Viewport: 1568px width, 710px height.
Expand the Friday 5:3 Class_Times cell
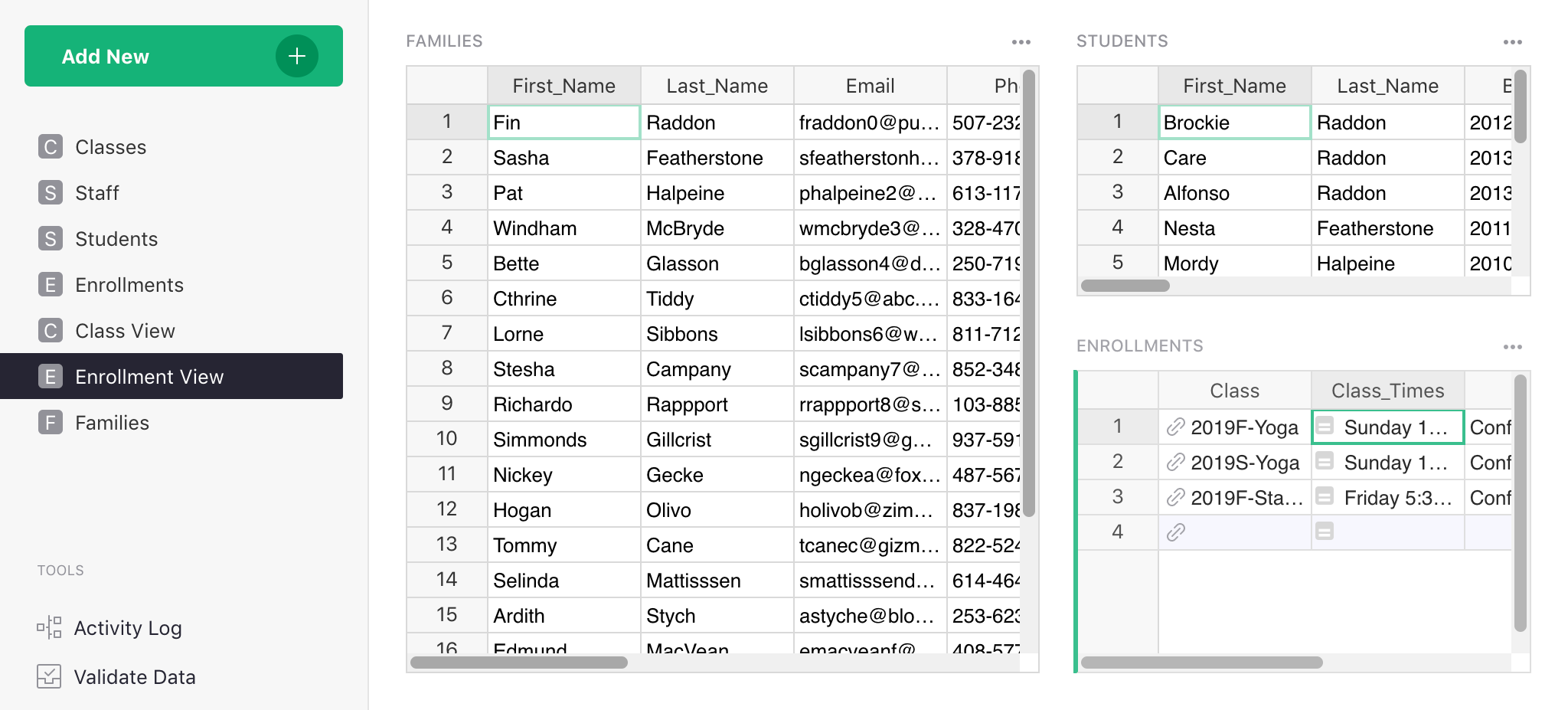point(1326,497)
